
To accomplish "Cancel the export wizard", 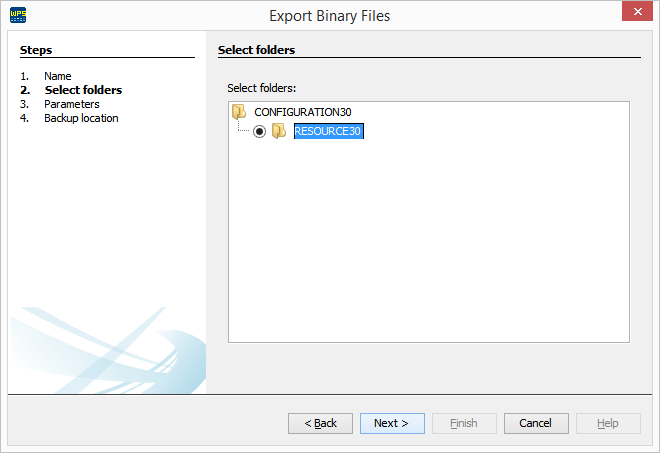I will 536,423.
